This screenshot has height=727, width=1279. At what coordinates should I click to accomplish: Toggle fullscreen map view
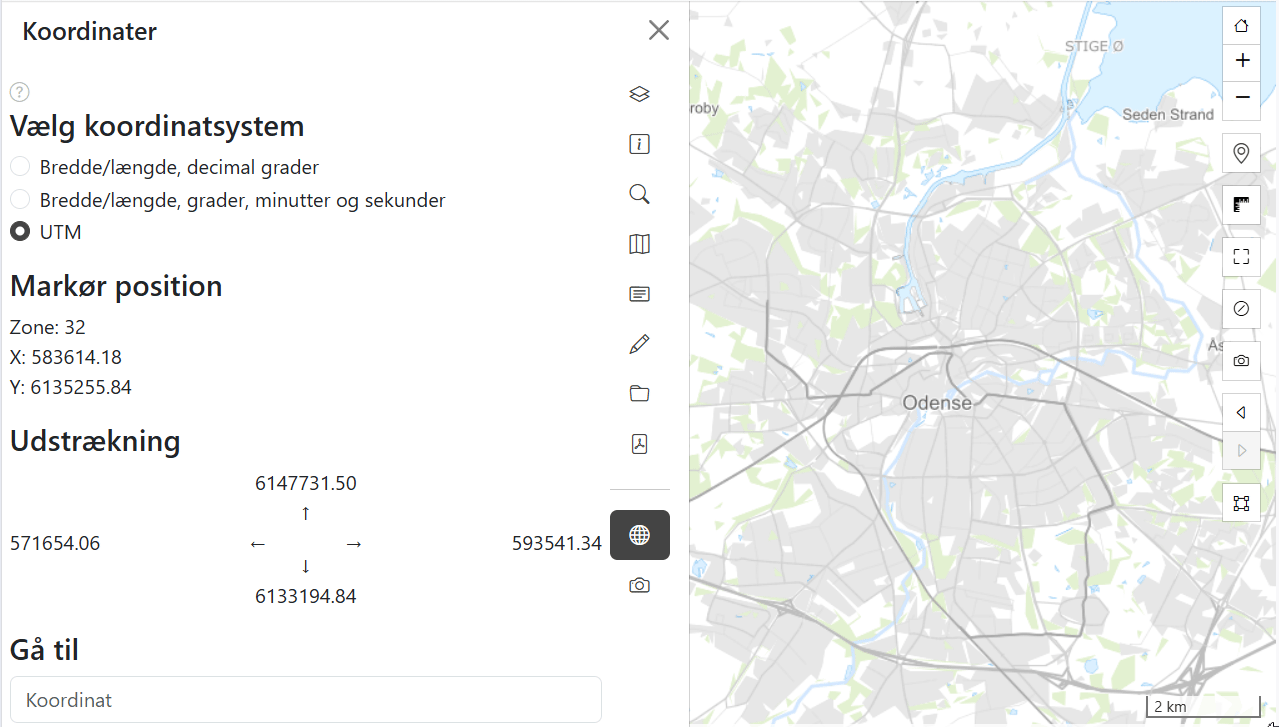pos(1241,257)
